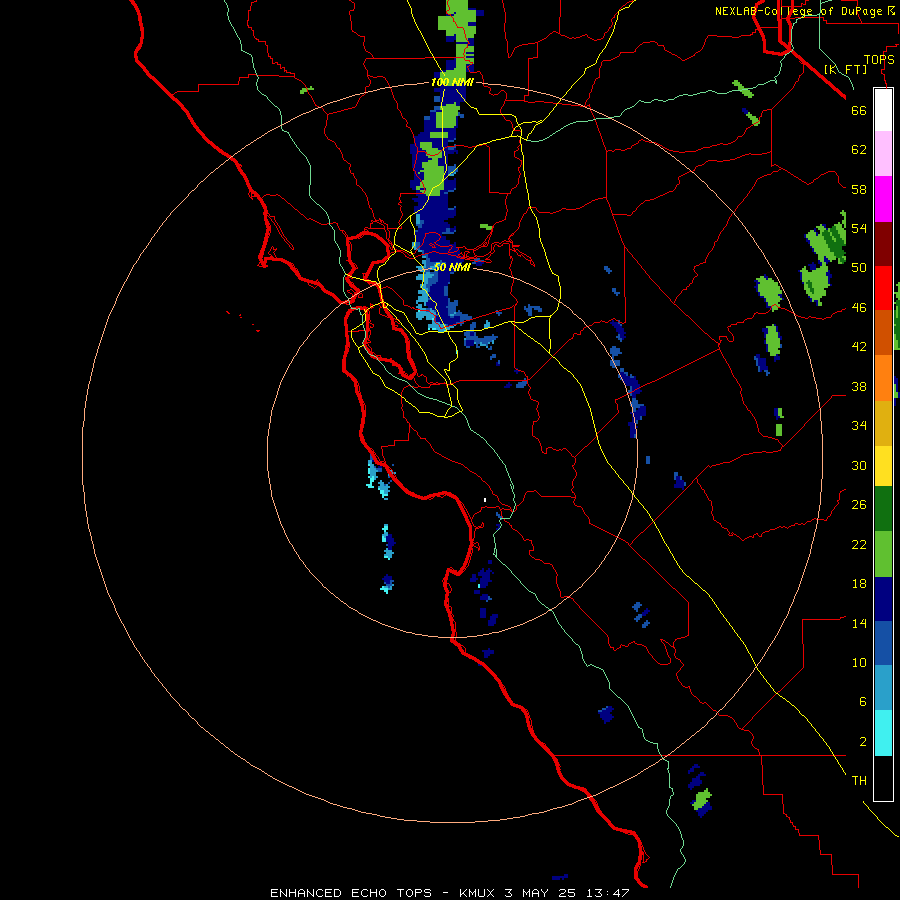
Task: Click the 'KMUX' radar site identifier
Action: point(478,893)
